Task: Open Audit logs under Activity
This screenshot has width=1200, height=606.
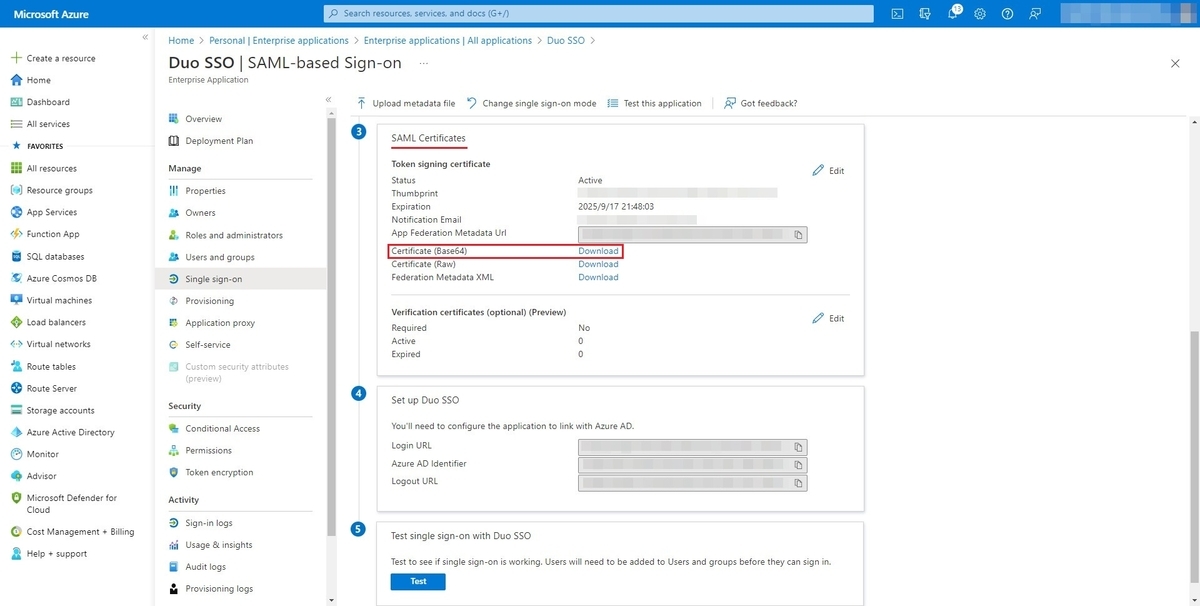Action: click(x=206, y=567)
